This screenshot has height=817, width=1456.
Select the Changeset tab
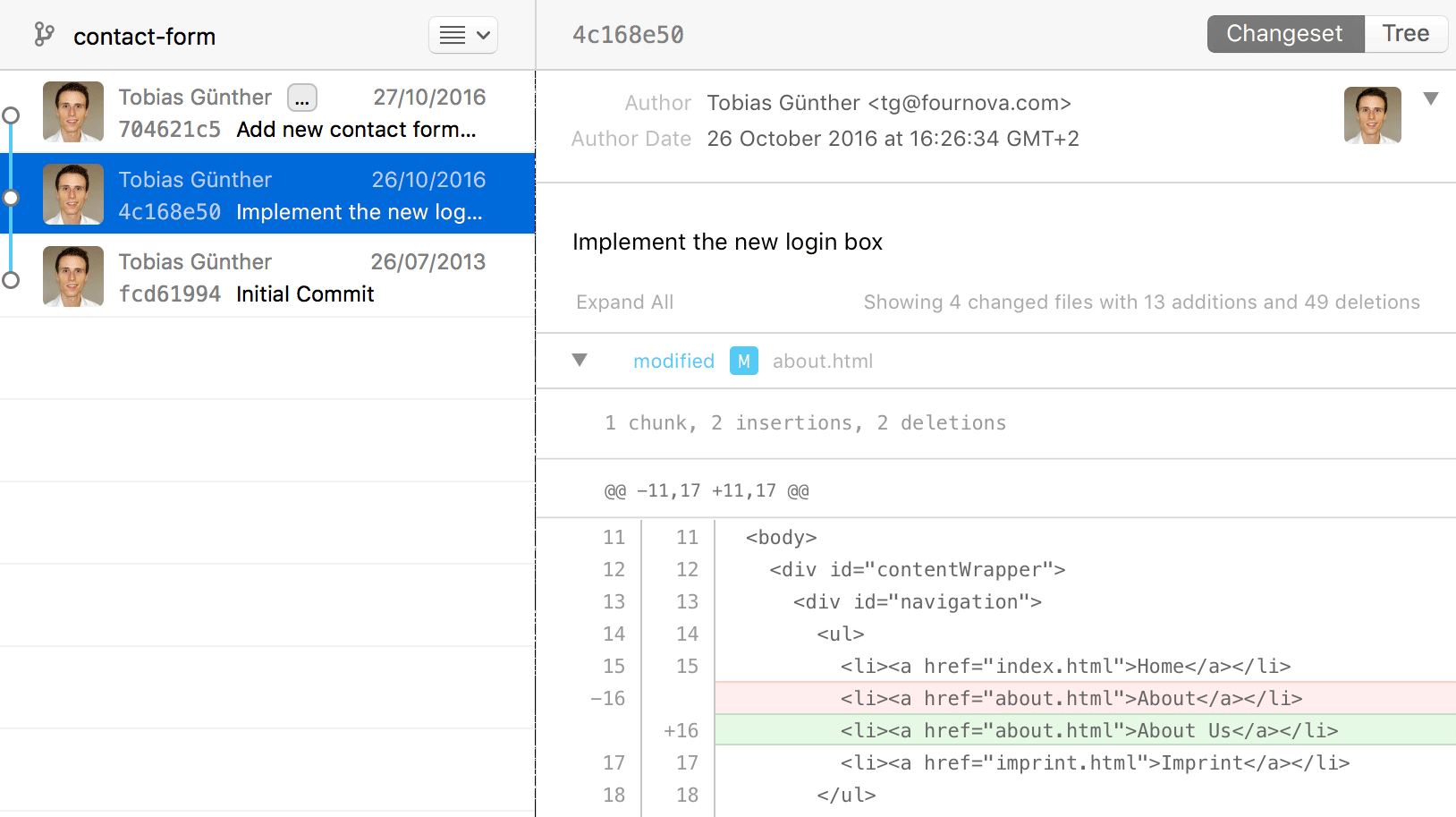1285,33
